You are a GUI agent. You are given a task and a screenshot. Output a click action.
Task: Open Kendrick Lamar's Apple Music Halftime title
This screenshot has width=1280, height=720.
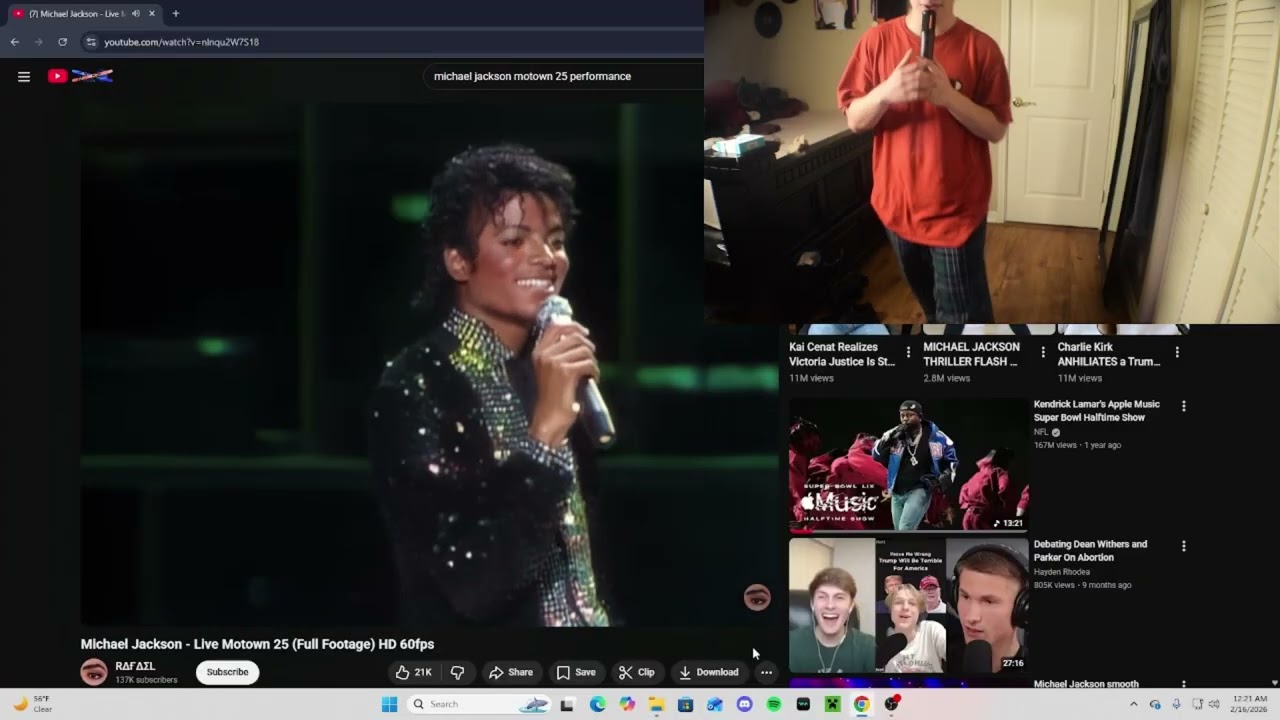coord(1097,411)
